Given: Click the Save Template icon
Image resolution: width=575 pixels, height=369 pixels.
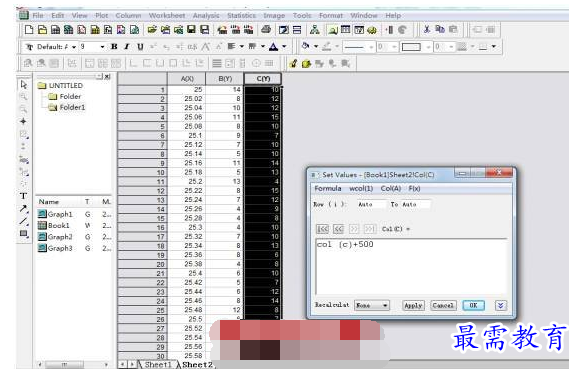Looking at the screenshot, I should click(x=204, y=30).
